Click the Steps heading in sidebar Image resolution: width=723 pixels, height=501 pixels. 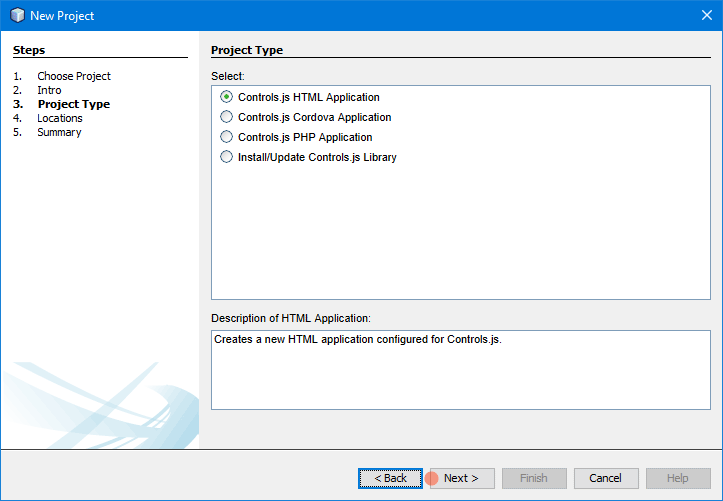tap(29, 50)
